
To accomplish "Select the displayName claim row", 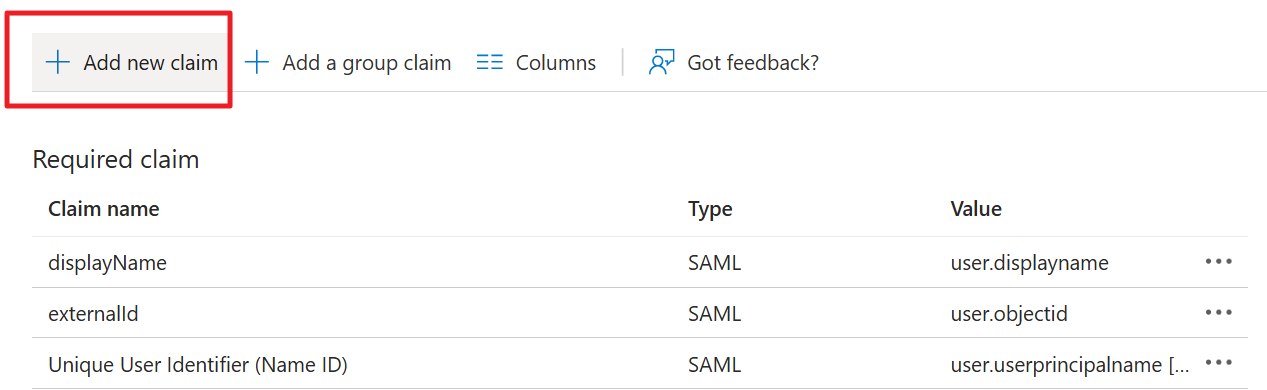I will [x=640, y=262].
